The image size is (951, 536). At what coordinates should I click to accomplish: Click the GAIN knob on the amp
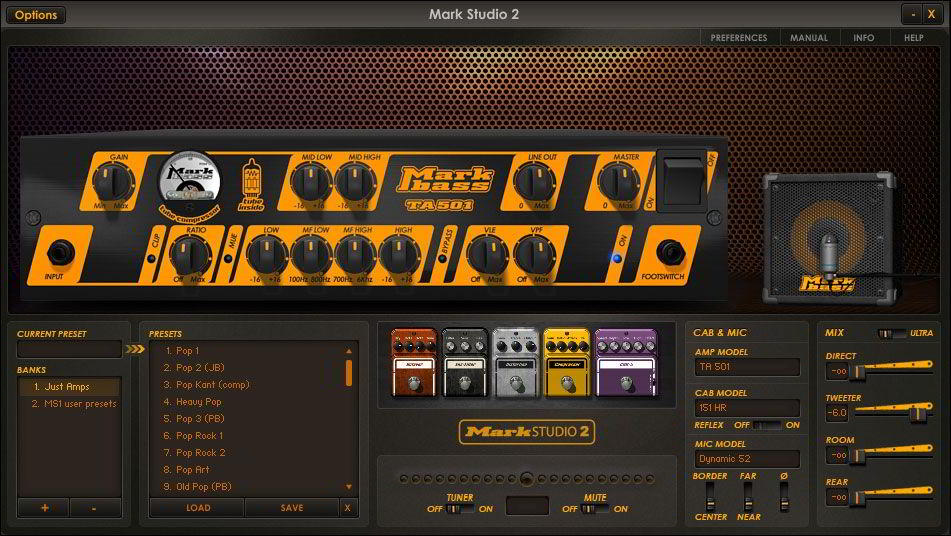click(x=114, y=183)
